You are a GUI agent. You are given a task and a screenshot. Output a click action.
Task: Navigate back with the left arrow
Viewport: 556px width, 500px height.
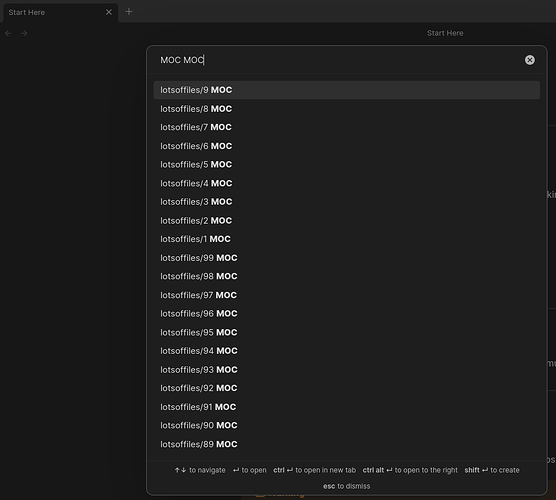(x=8, y=33)
